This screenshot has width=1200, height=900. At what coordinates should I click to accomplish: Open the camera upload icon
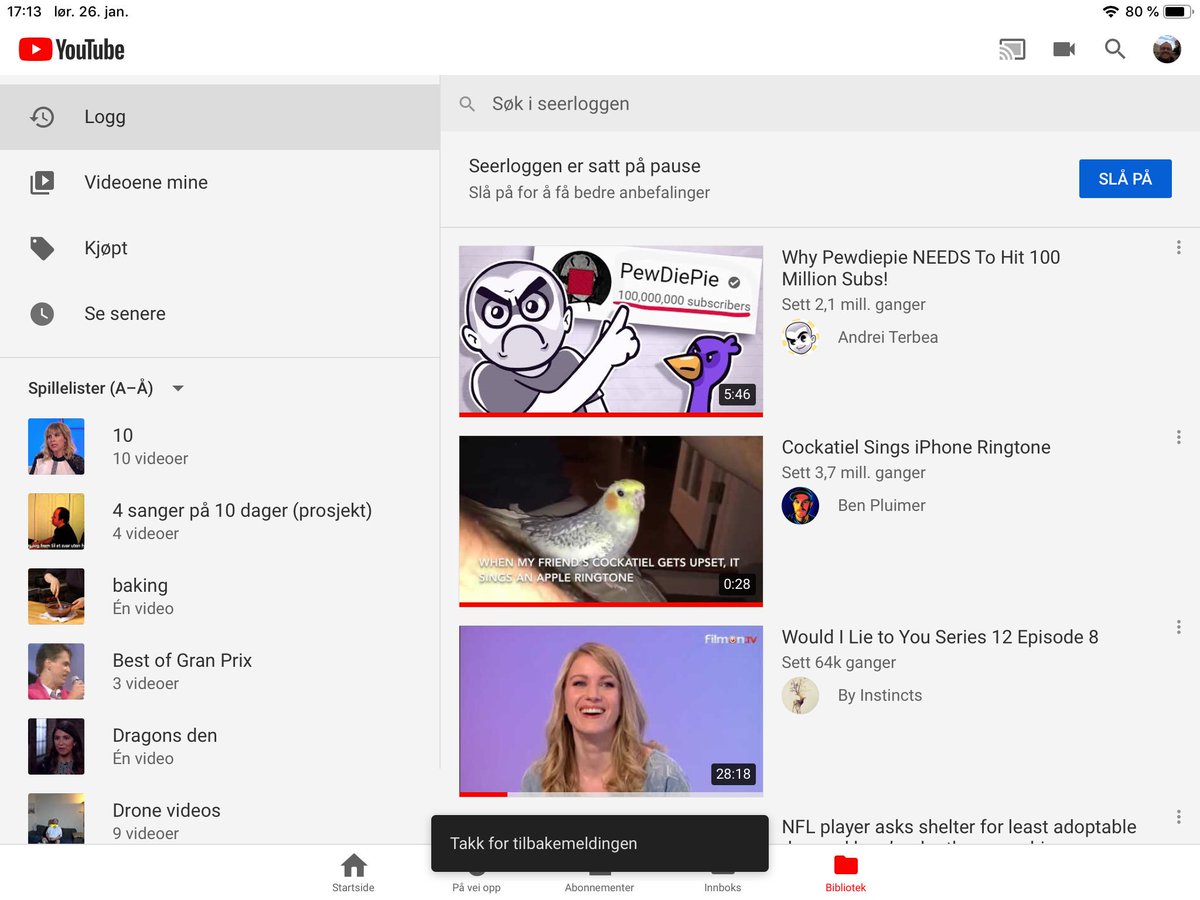click(1064, 49)
